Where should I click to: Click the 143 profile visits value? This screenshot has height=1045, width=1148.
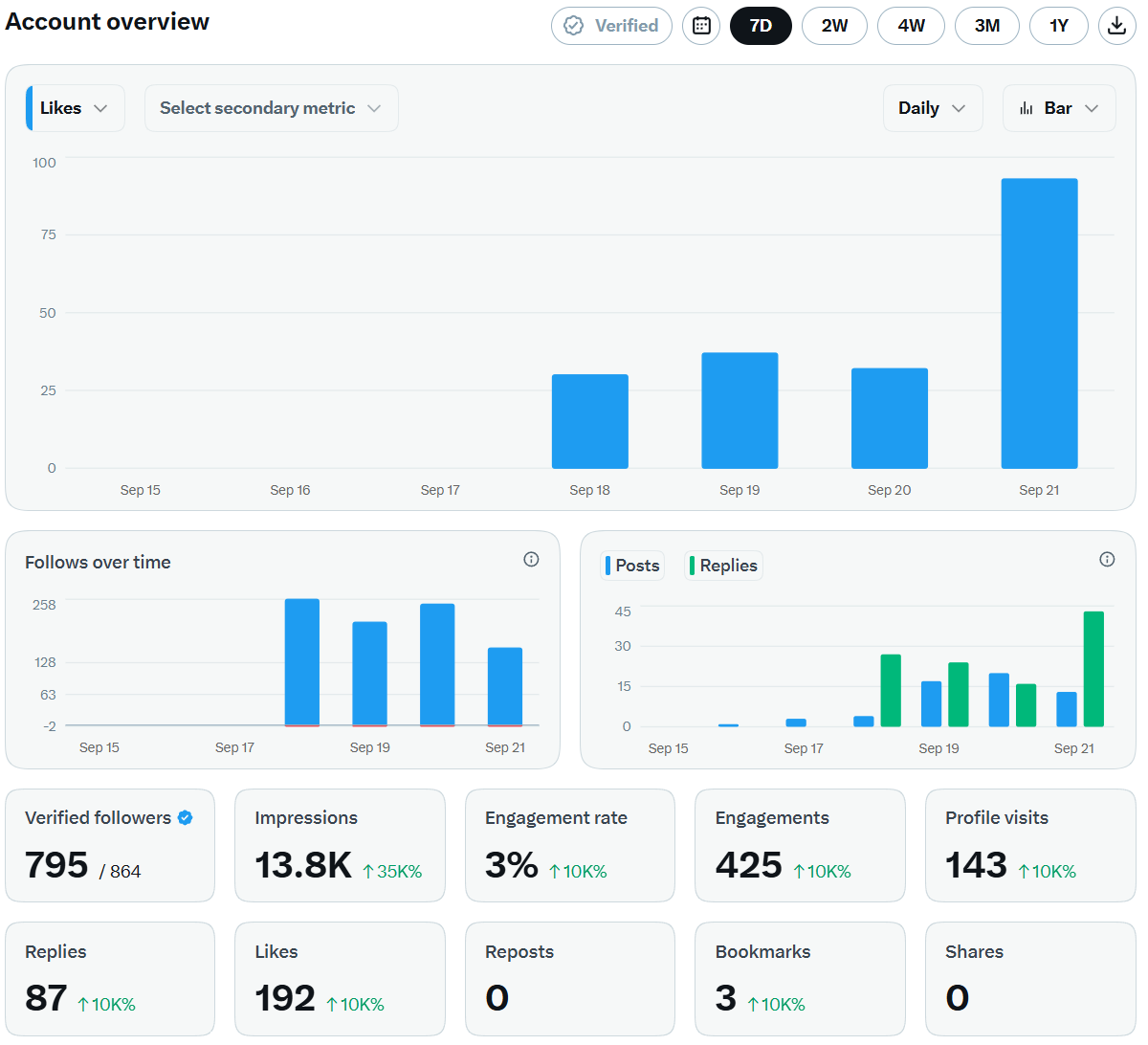[x=976, y=865]
